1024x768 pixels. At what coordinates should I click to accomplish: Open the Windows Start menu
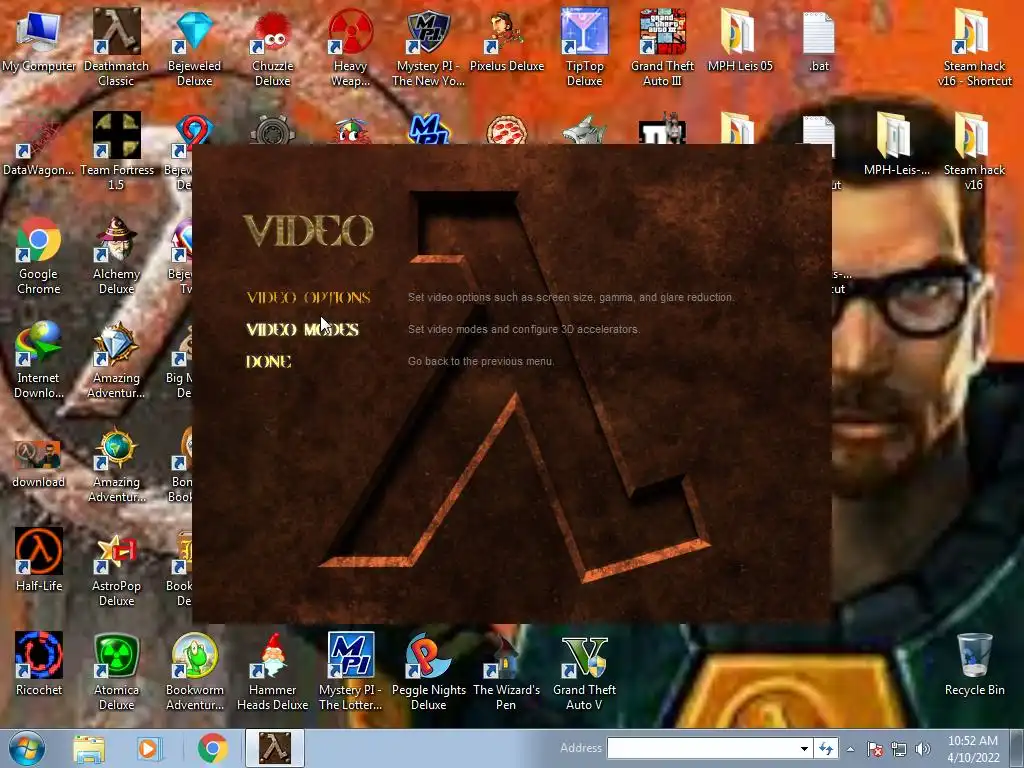27,748
